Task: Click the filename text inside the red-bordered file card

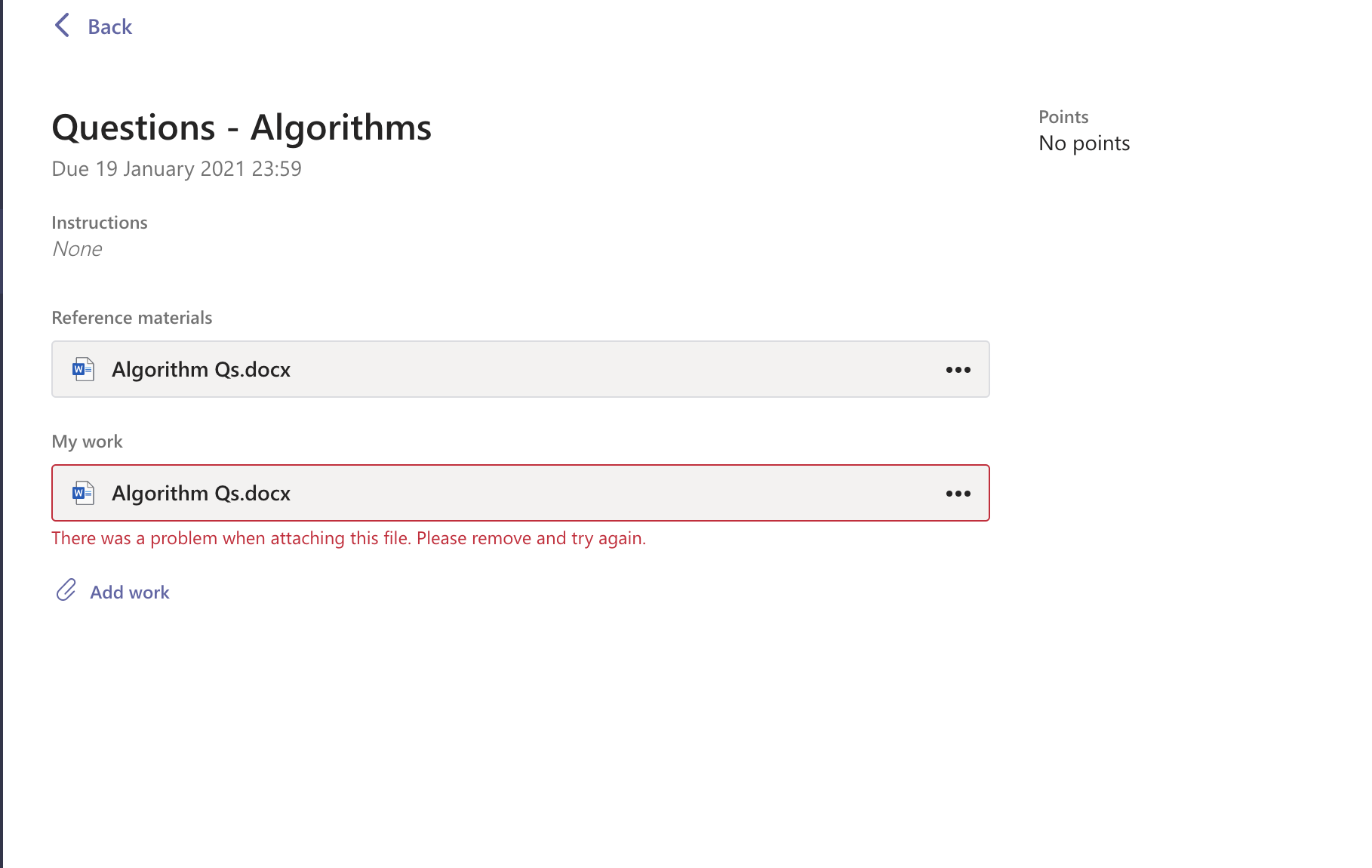Action: click(201, 493)
